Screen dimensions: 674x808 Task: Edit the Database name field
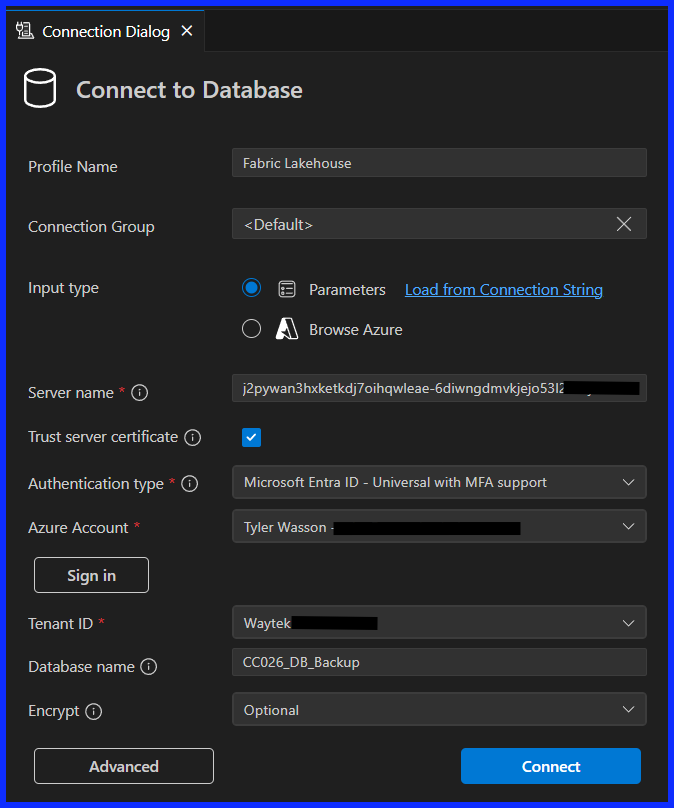tap(439, 662)
